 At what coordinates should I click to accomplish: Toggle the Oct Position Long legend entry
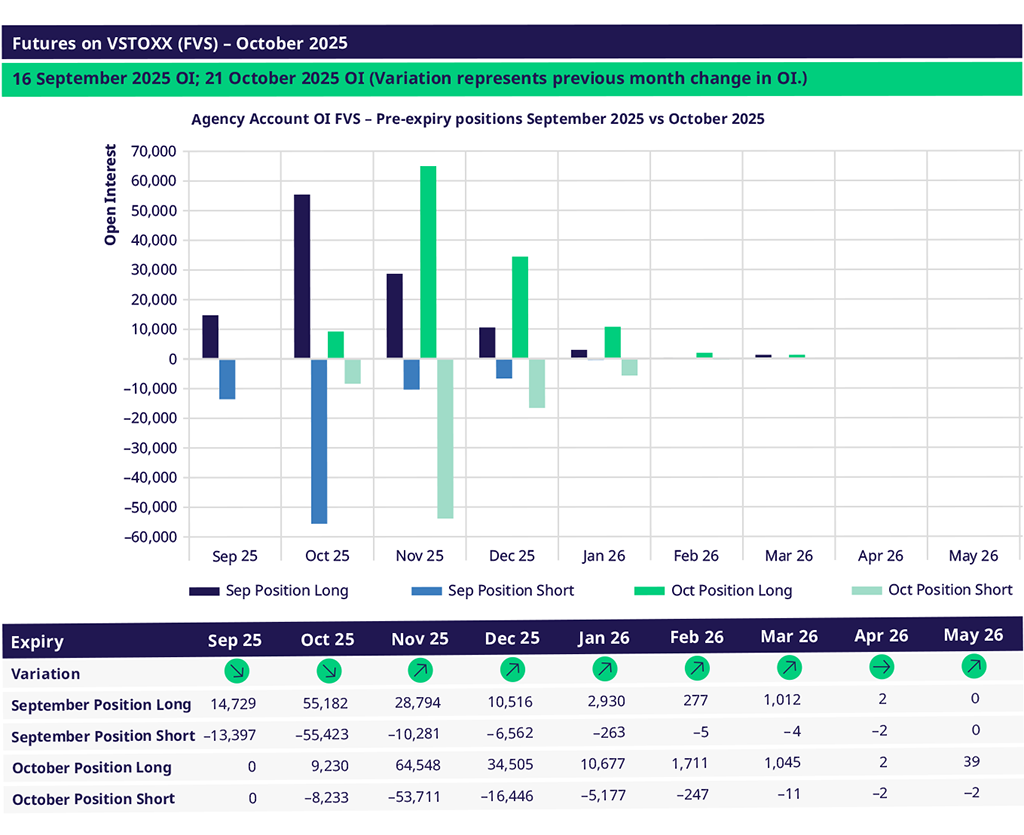(731, 591)
